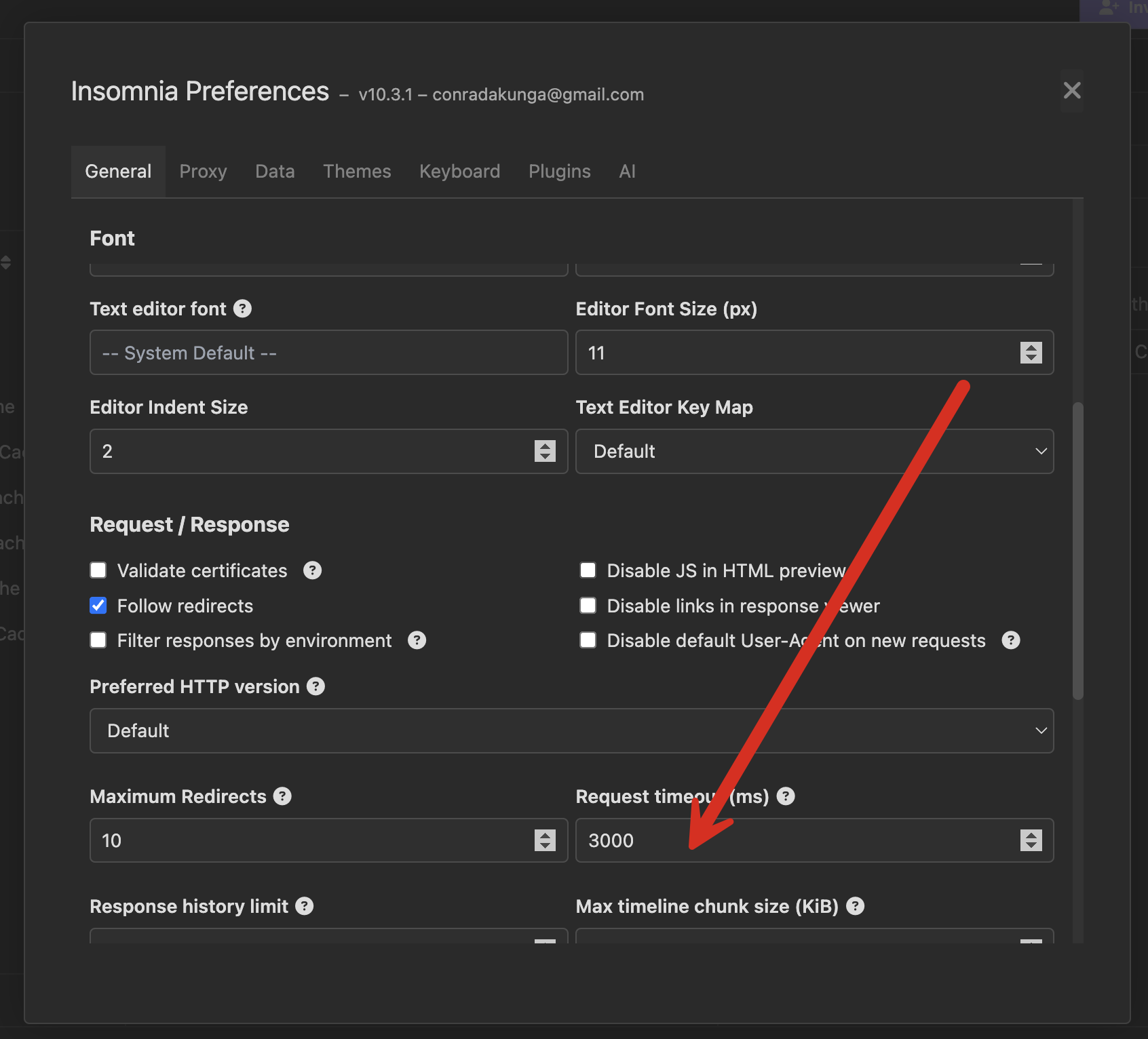This screenshot has height=1039, width=1148.
Task: Click help icon for Disable default User-Agent
Action: (1010, 640)
